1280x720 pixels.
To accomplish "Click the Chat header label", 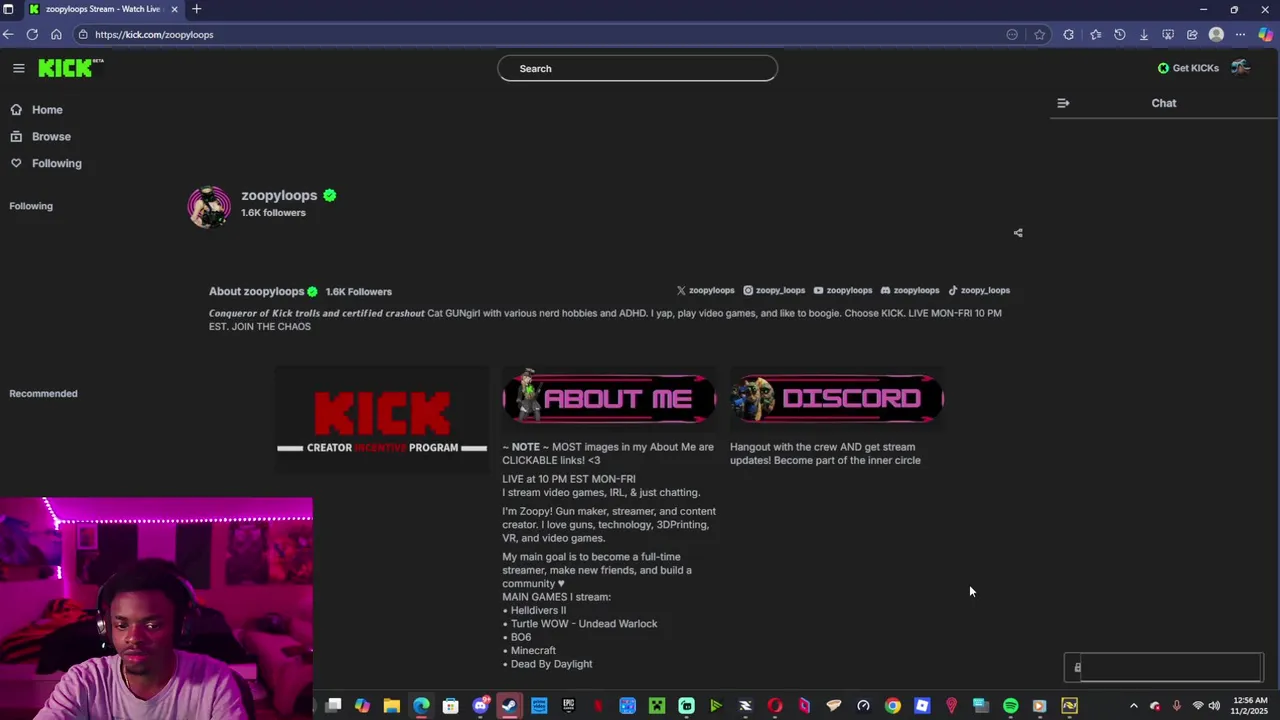I will pos(1164,103).
